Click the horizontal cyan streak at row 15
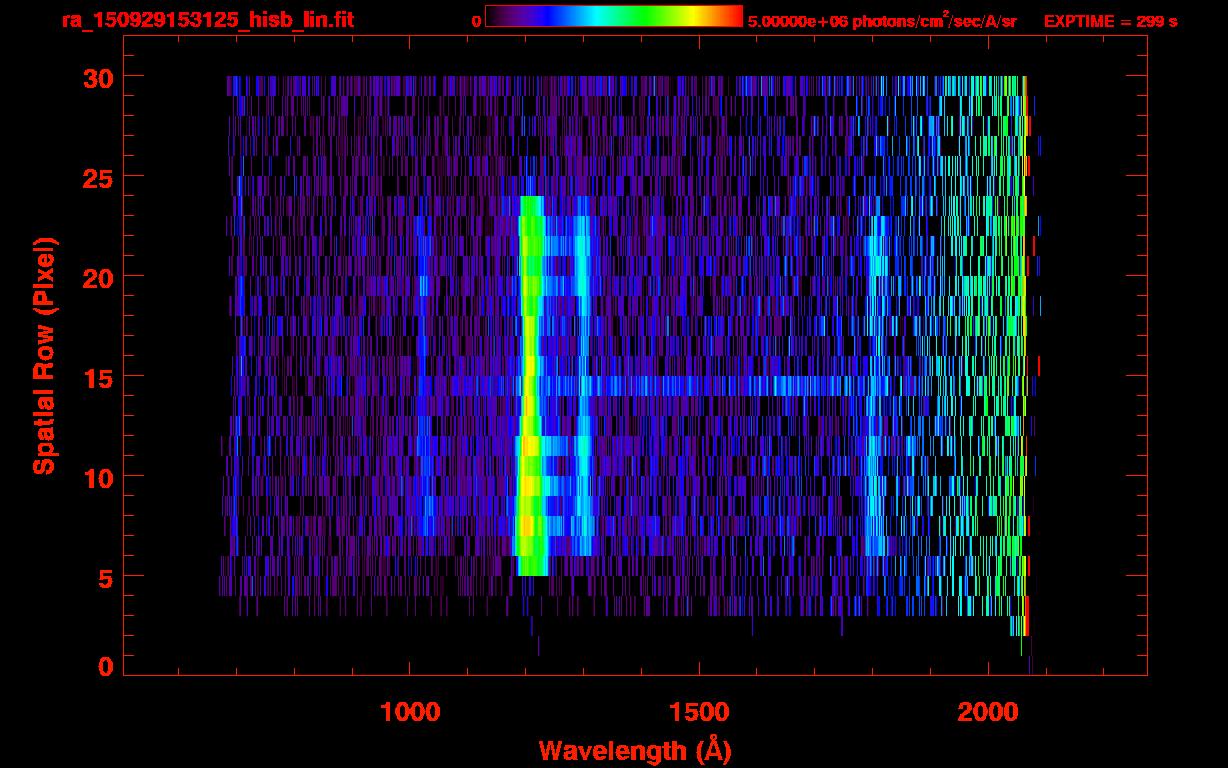 coord(720,385)
